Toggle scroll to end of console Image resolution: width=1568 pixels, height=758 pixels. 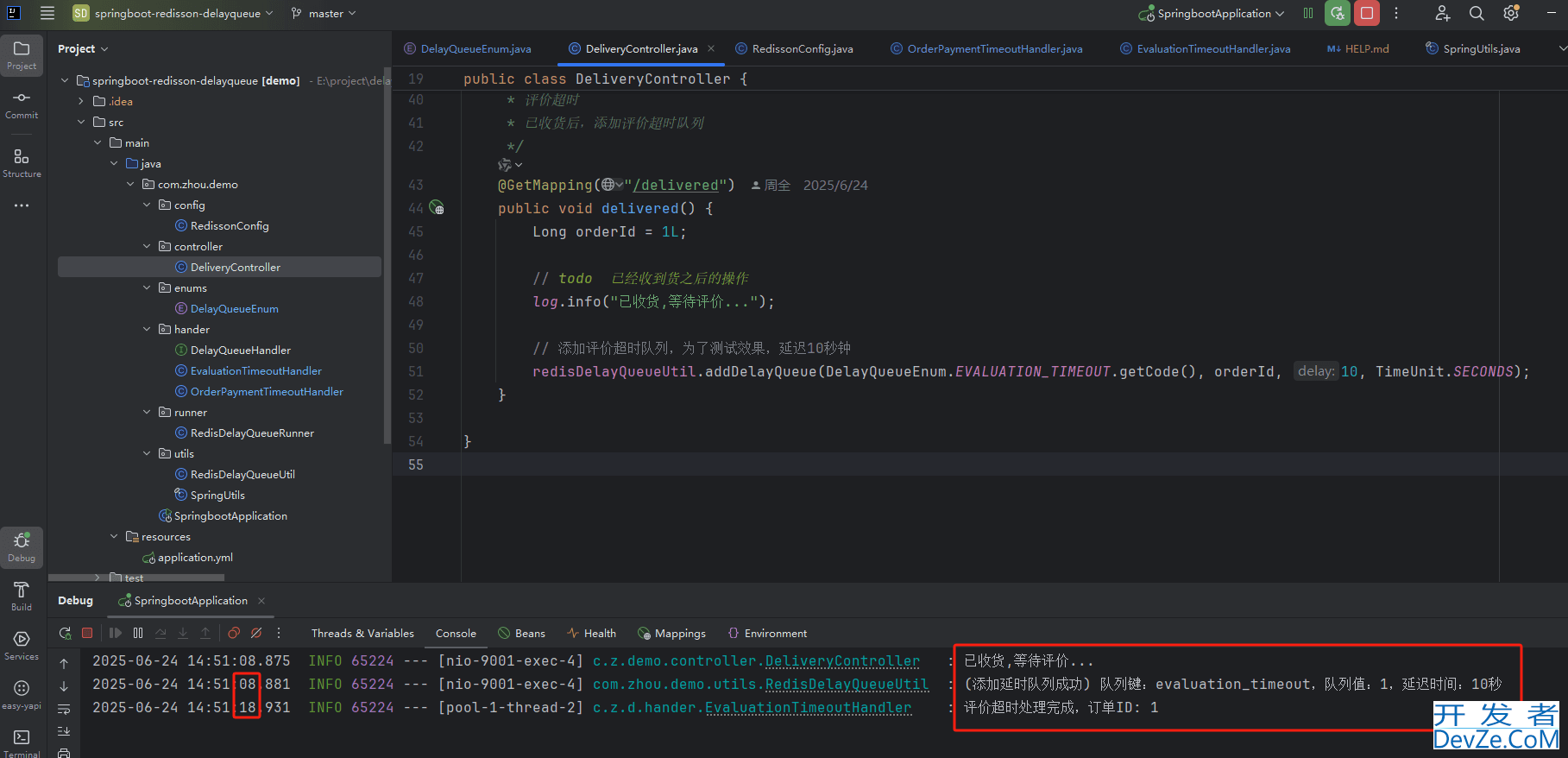click(x=64, y=731)
